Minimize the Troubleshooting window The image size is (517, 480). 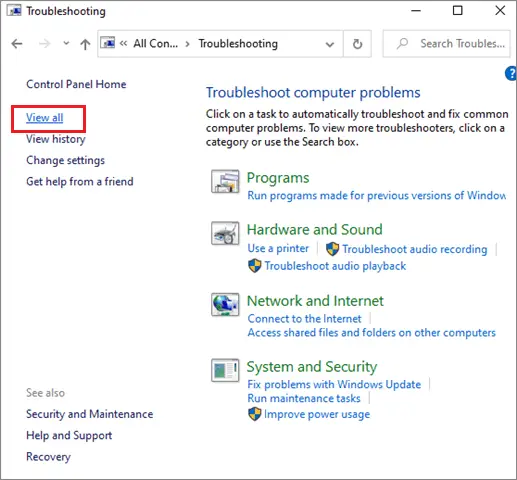click(416, 11)
